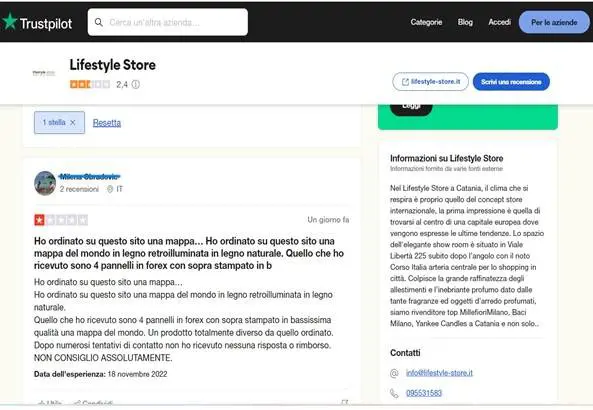Click the Lifestyle Store company logo

point(44,73)
